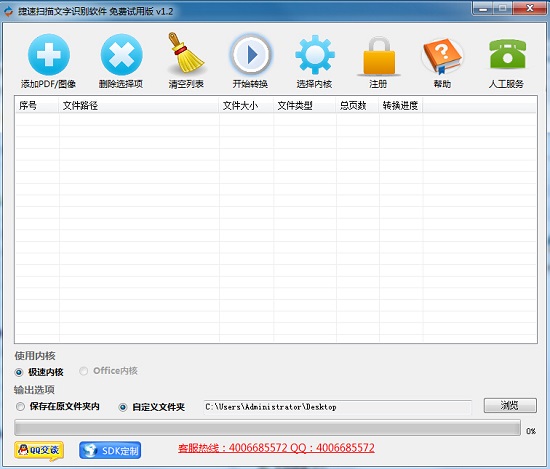Click the 删除选择项 X icon
This screenshot has height=469, width=550.
coord(121,55)
